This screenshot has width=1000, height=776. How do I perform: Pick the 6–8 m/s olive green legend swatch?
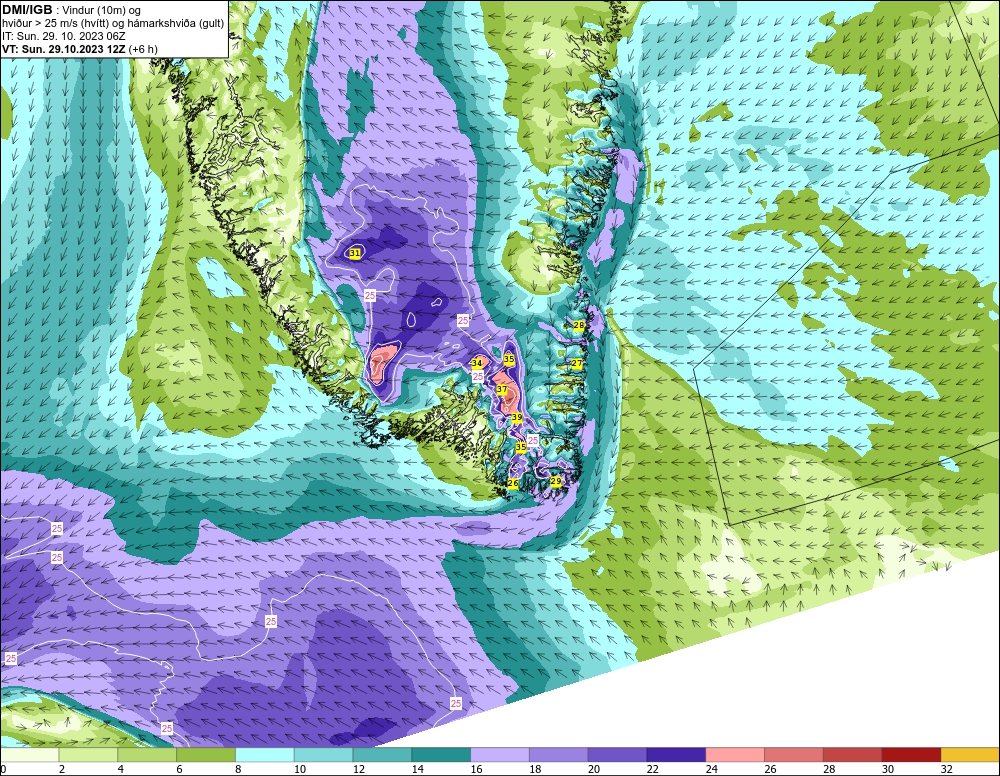pos(206,755)
